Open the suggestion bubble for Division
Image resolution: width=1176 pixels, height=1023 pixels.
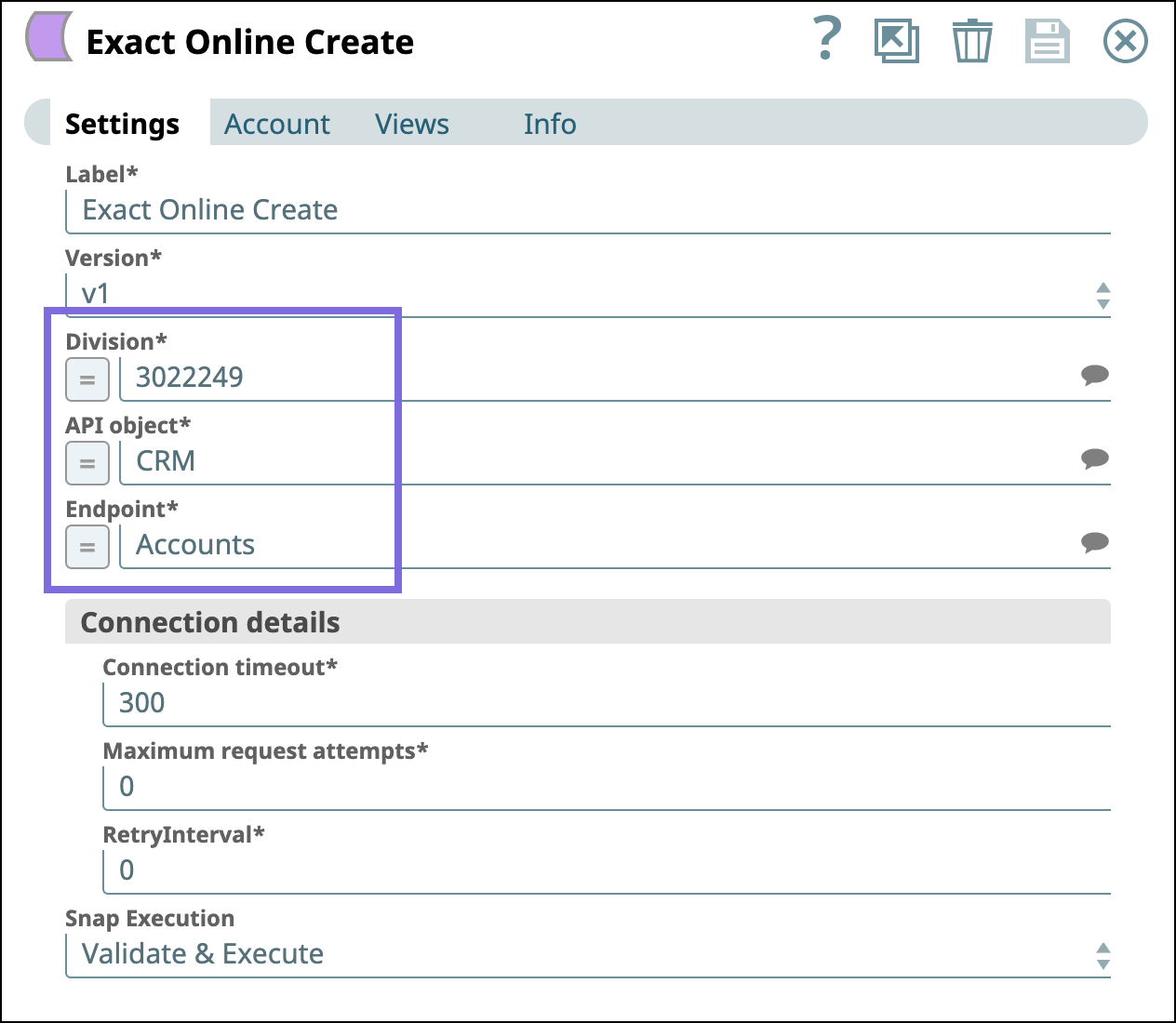tap(1095, 375)
